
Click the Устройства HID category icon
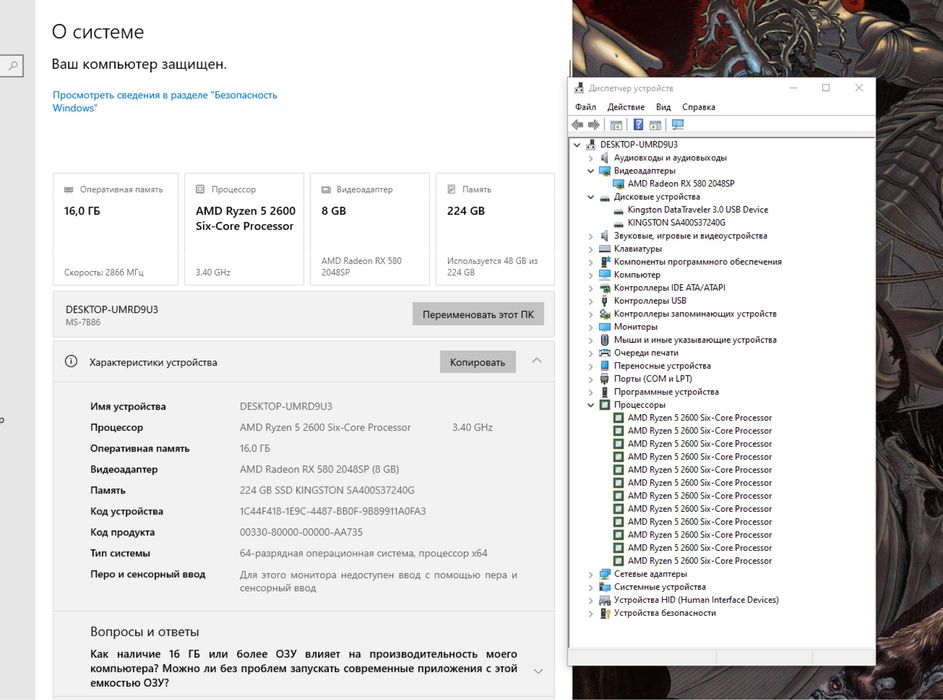(604, 600)
